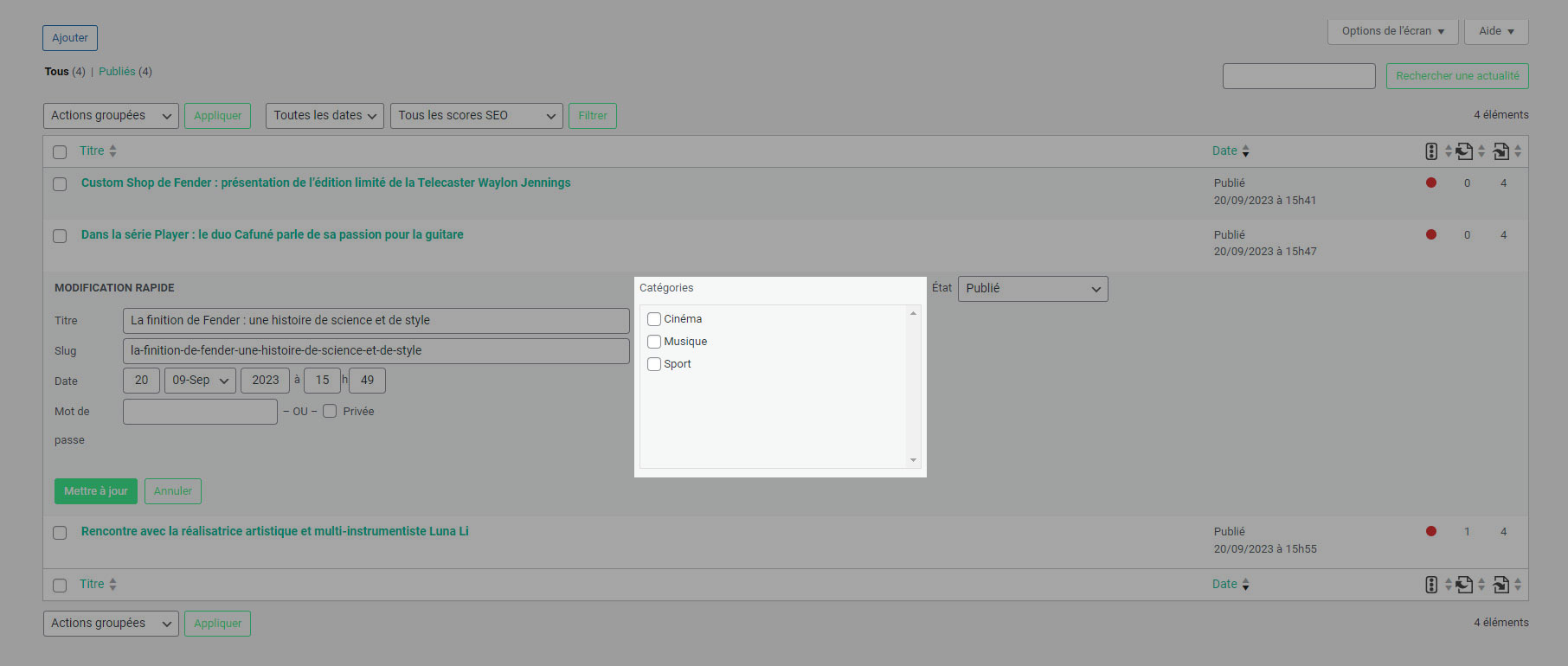Show the Publiés posts view

click(117, 72)
